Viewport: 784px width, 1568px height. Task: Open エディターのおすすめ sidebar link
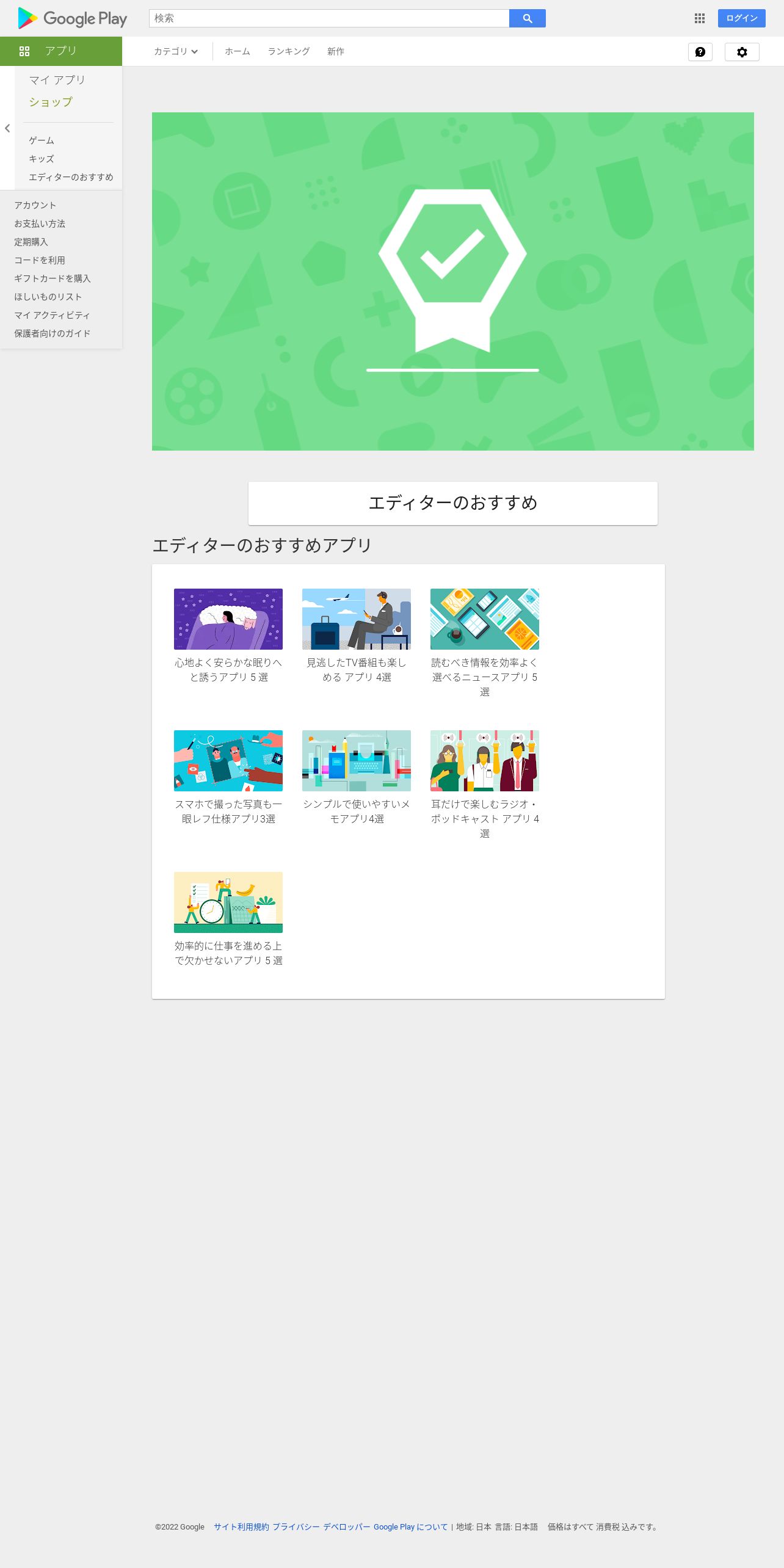coord(71,177)
